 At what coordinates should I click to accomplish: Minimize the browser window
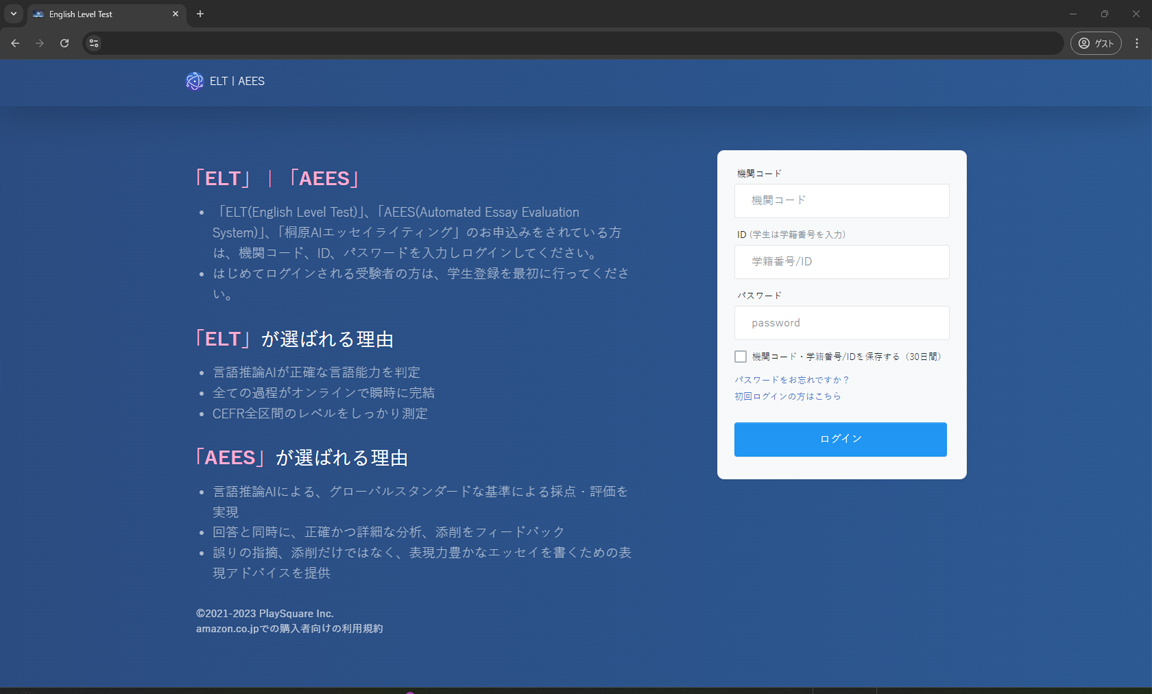pyautogui.click(x=1073, y=14)
